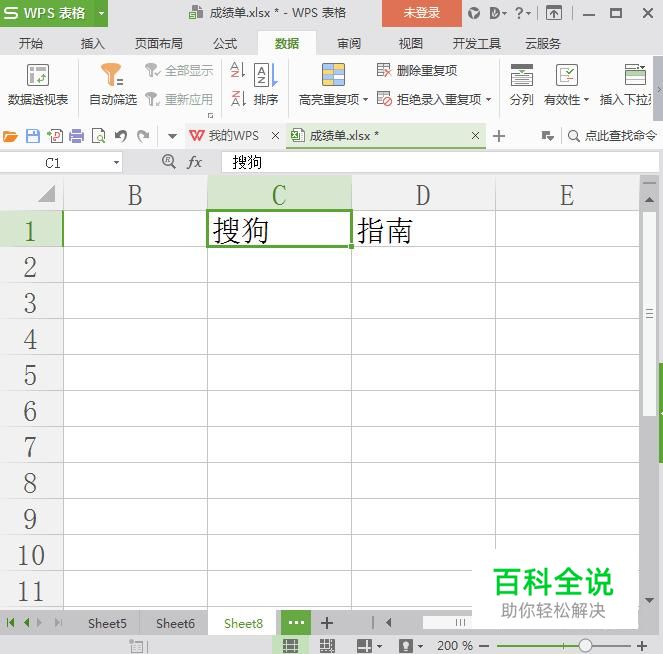Open the help question mark menu

coord(522,14)
